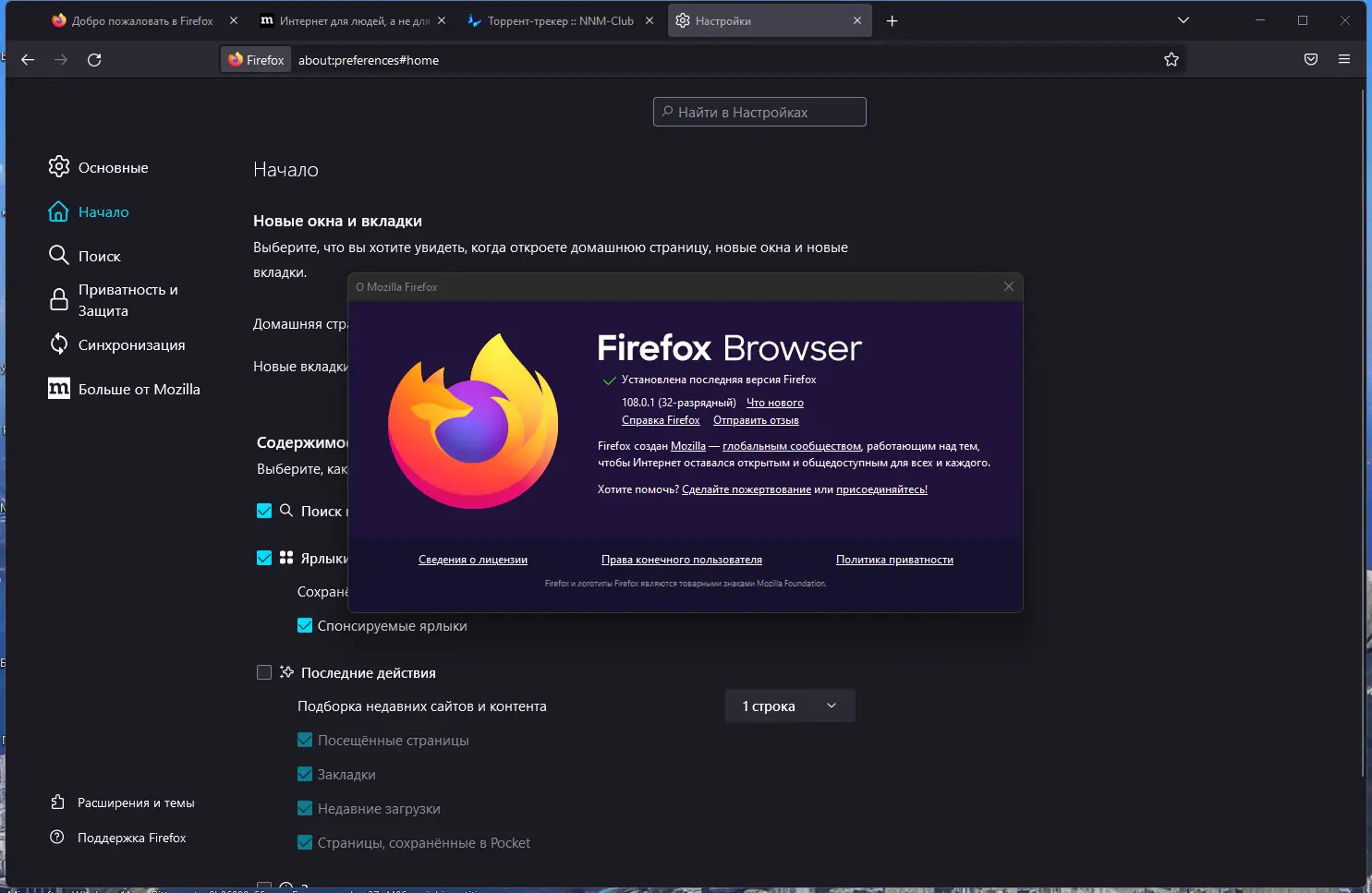Reload the current page
The width and height of the screenshot is (1372, 893).
[x=94, y=60]
